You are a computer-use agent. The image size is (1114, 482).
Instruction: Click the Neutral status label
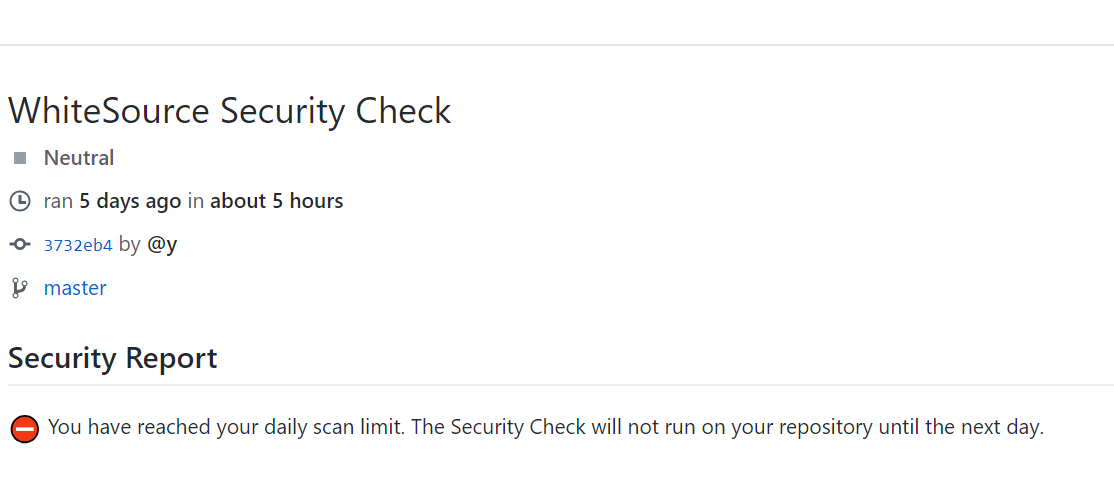point(79,158)
